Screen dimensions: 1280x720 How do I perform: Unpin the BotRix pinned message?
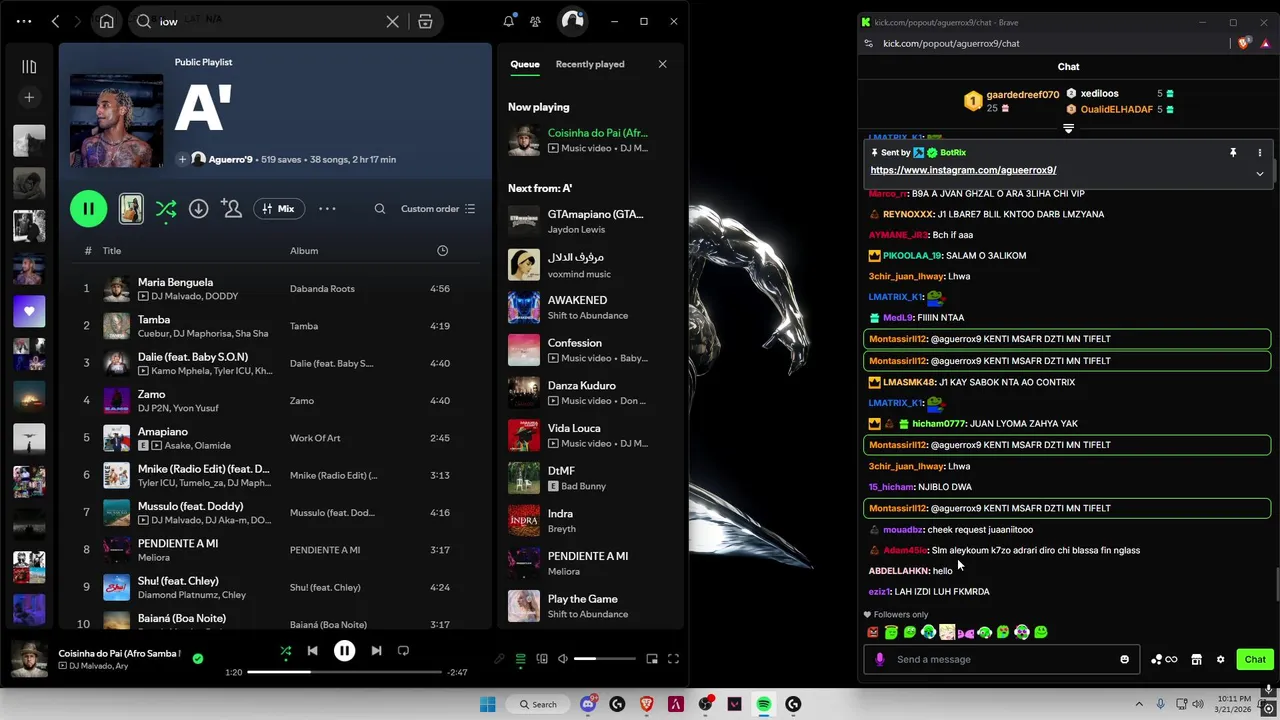[x=1233, y=153]
